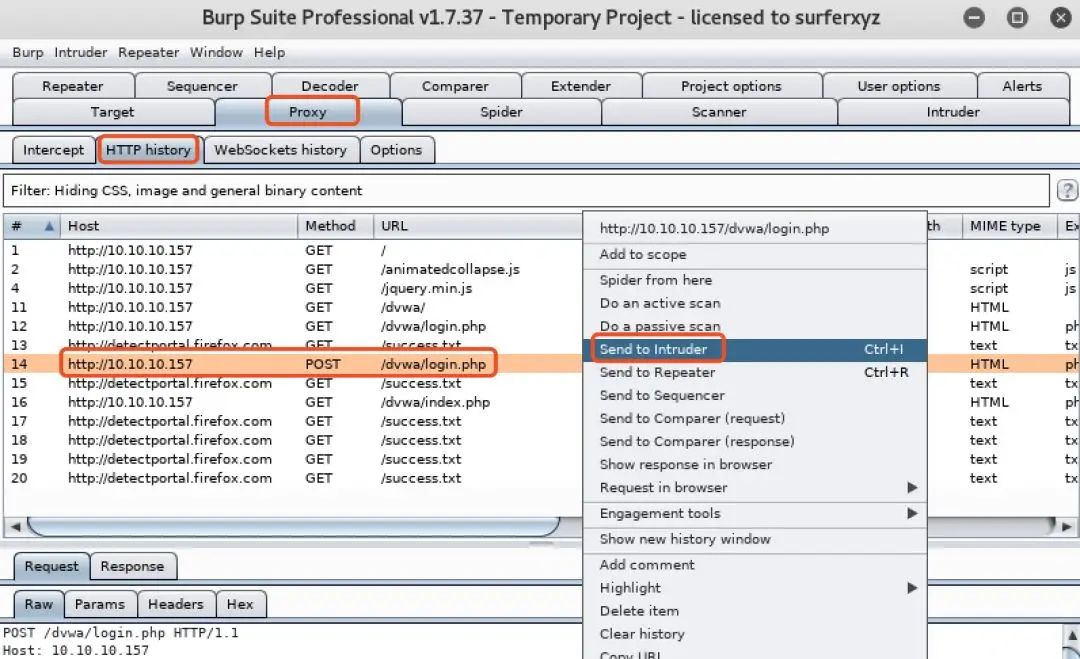1080x659 pixels.
Task: Choose Send to Repeater in context menu
Action: (x=754, y=373)
